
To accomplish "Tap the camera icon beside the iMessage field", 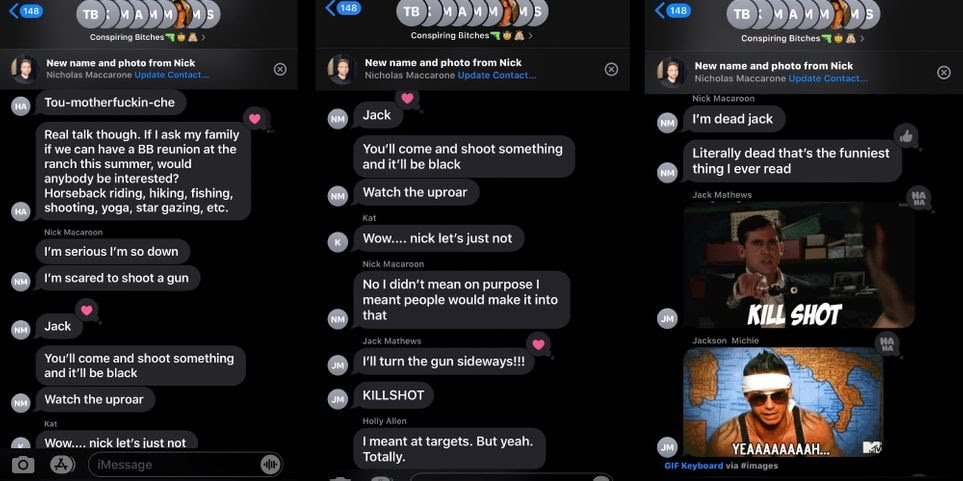I will 23,464.
